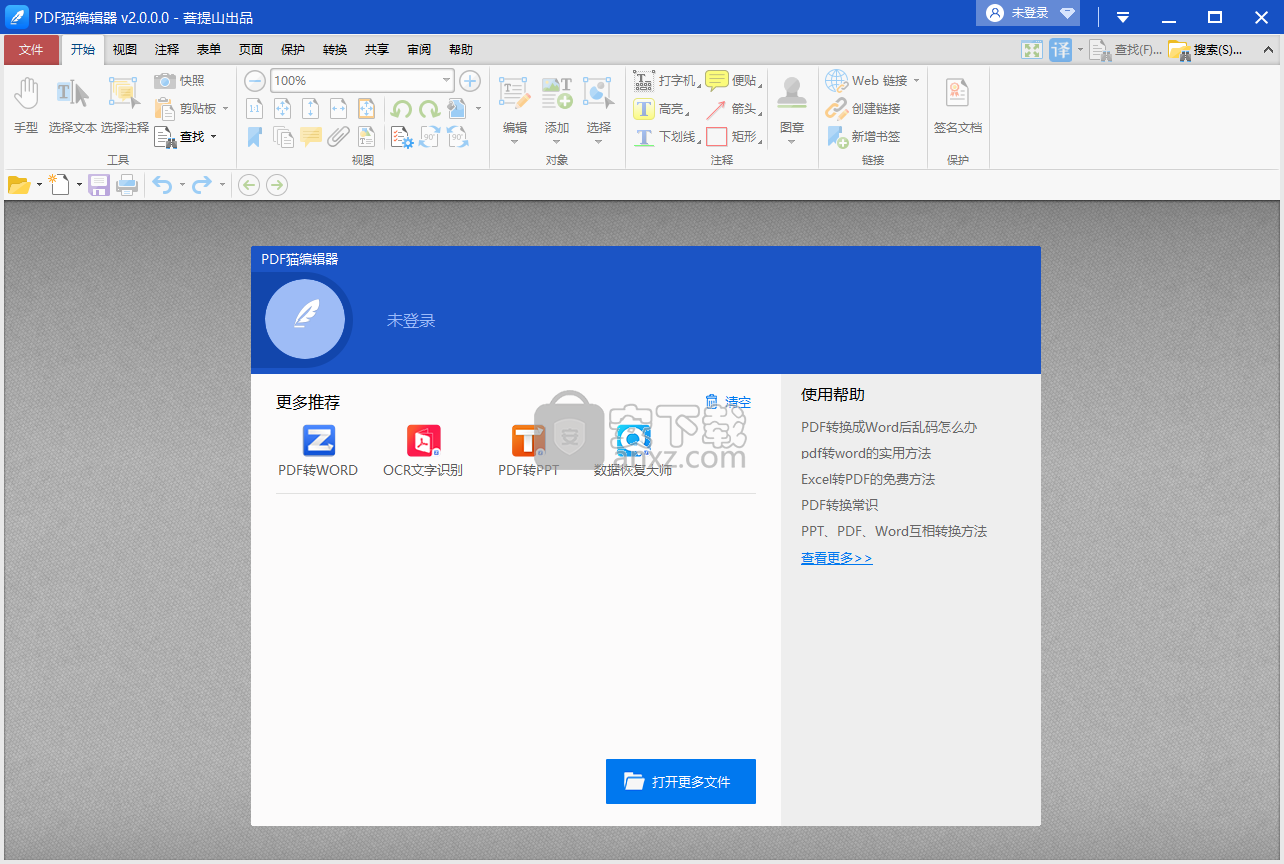
Task: Select the Hand (手型) tool
Action: pos(26,106)
